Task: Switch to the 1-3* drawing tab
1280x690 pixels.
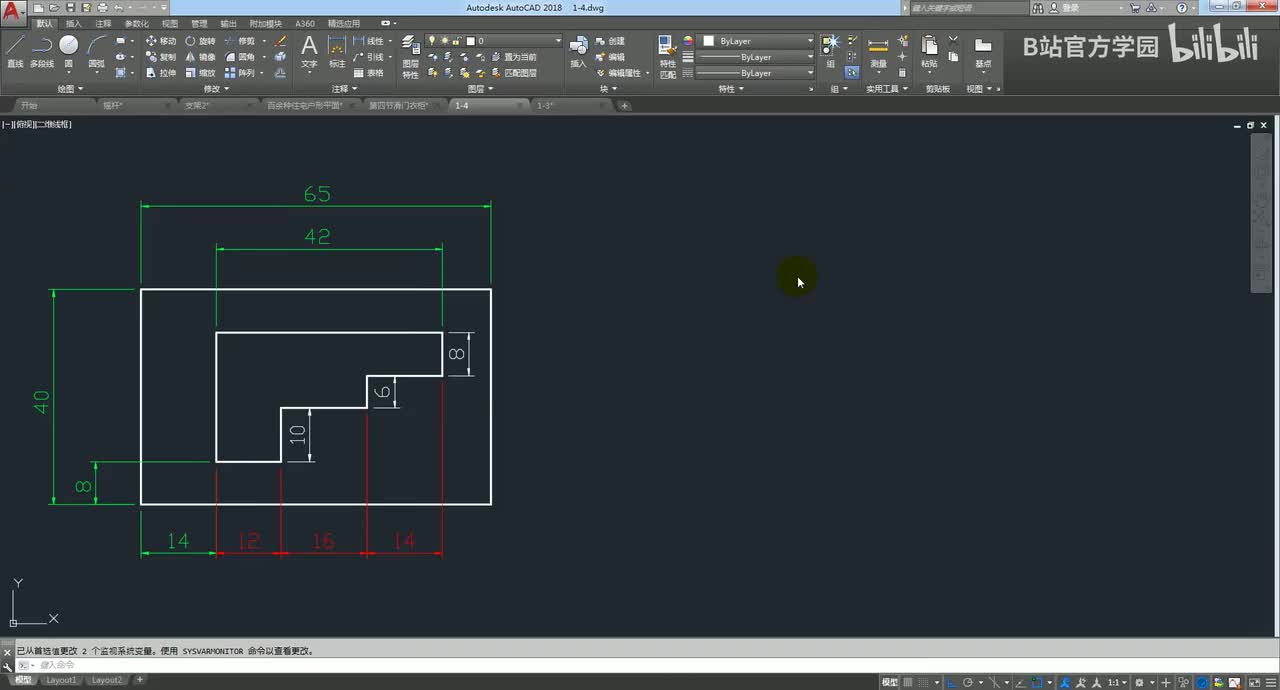Action: [546, 105]
